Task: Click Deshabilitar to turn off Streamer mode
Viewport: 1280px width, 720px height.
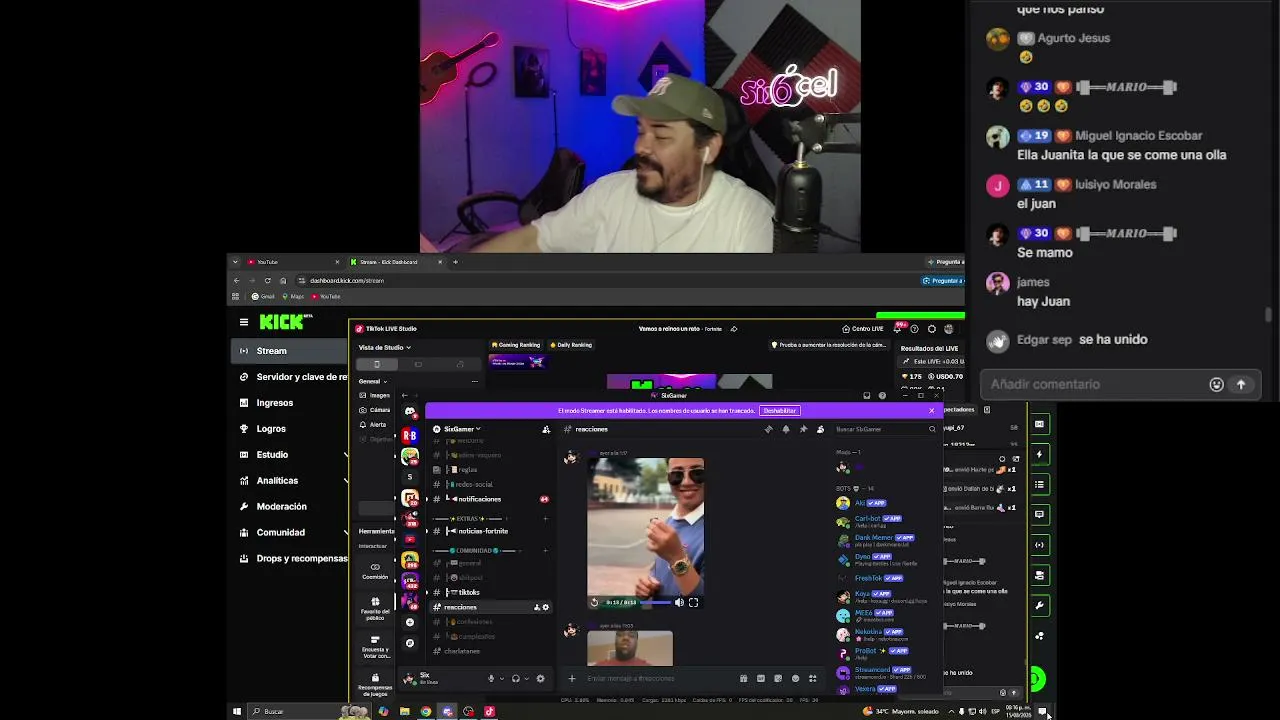Action: pyautogui.click(x=779, y=411)
